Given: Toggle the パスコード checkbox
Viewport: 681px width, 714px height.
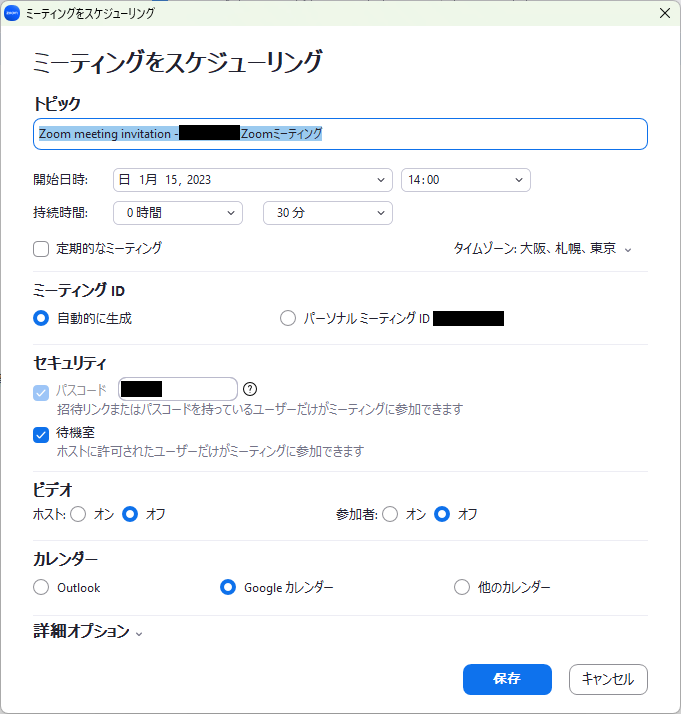Looking at the screenshot, I should click(x=41, y=393).
